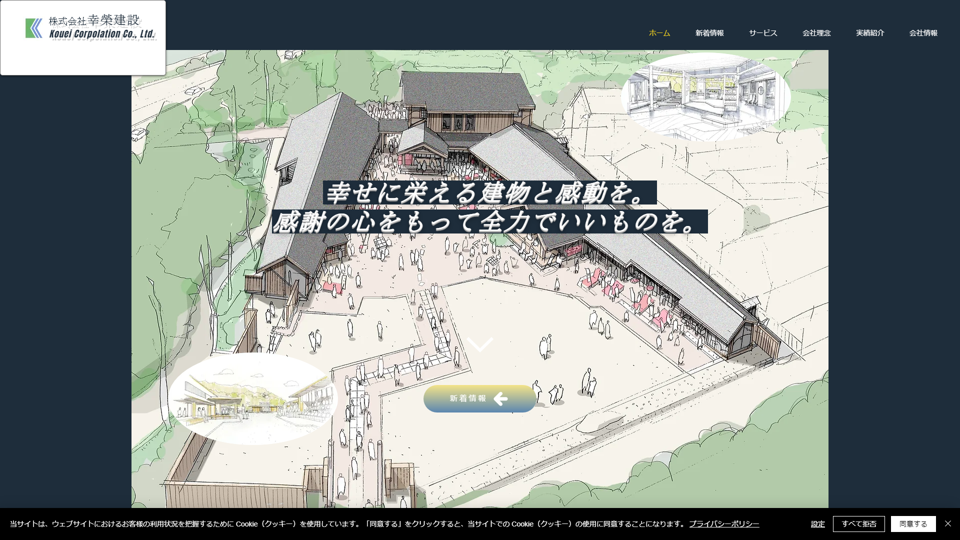The width and height of the screenshot is (960, 540).
Task: Navigate to 会社情報 menu item
Action: point(923,33)
